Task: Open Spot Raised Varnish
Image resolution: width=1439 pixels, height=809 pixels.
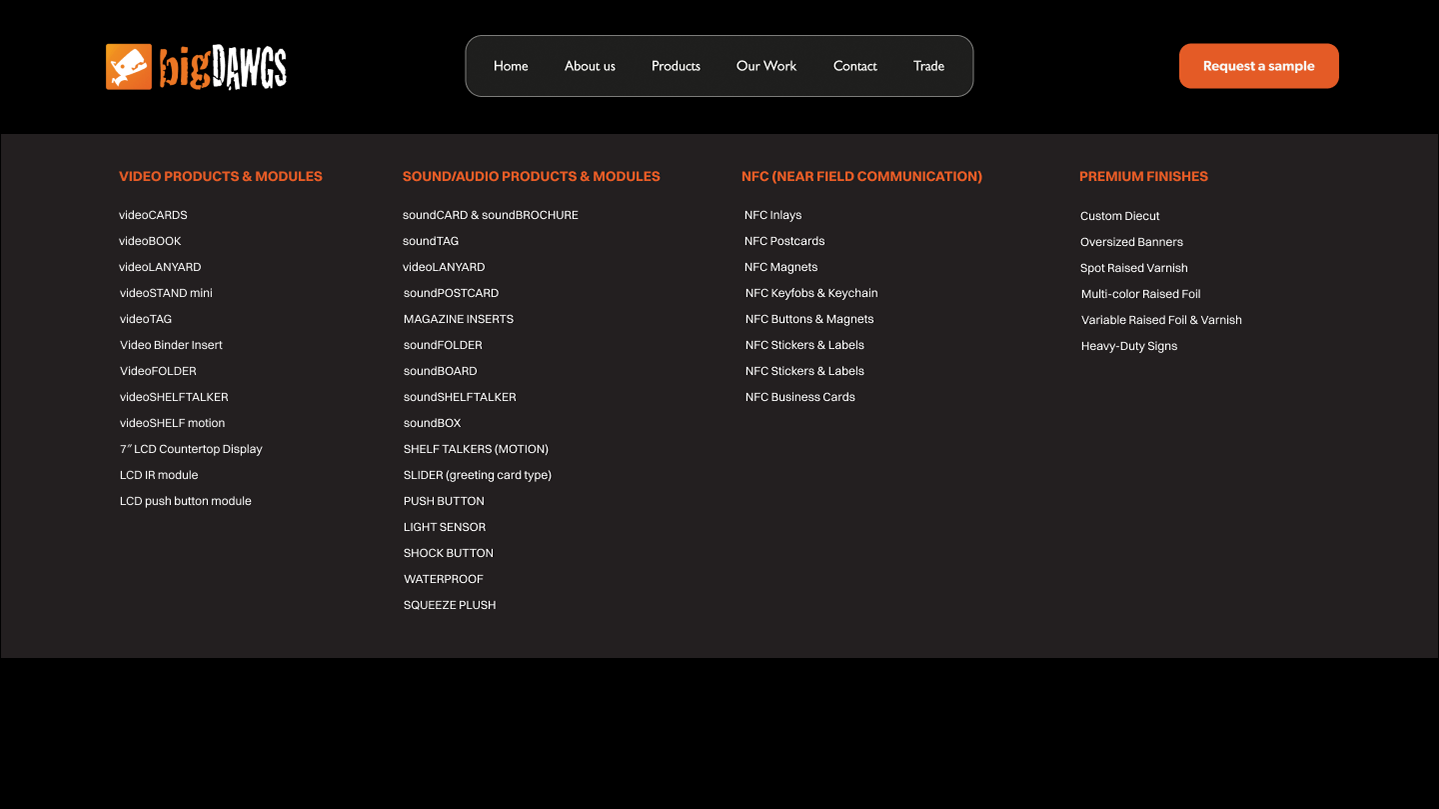Action: [x=1134, y=268]
